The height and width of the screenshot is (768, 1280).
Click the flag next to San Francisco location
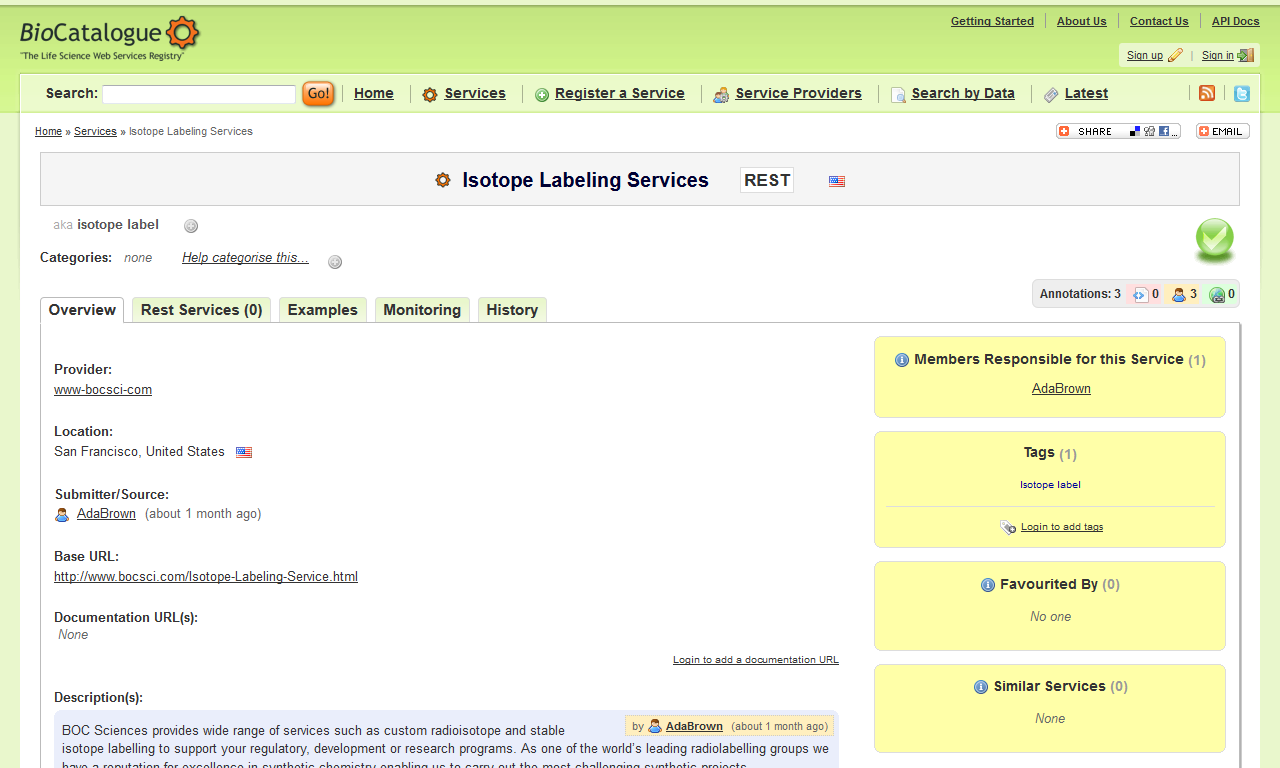(x=244, y=452)
